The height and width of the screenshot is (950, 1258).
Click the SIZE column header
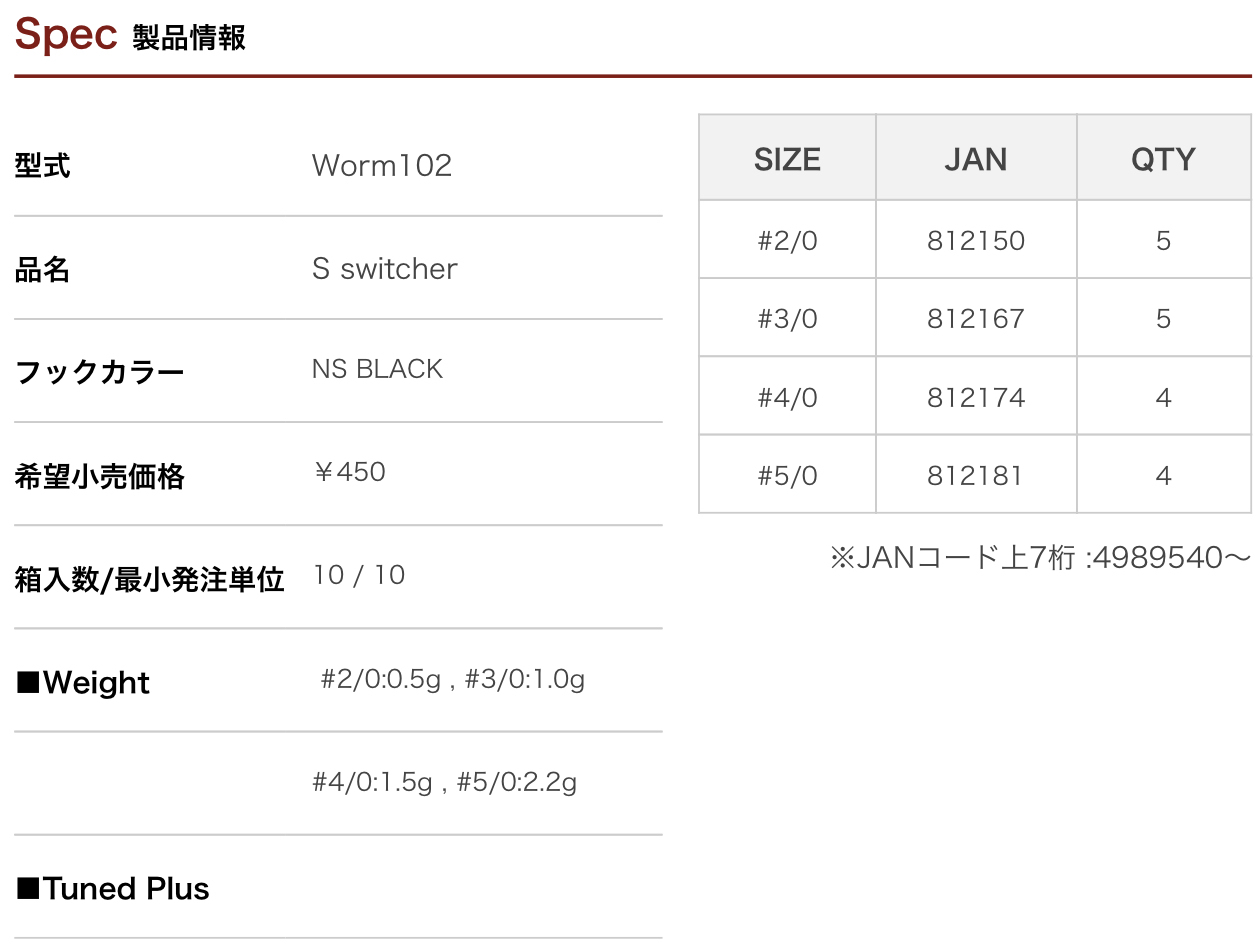(787, 159)
